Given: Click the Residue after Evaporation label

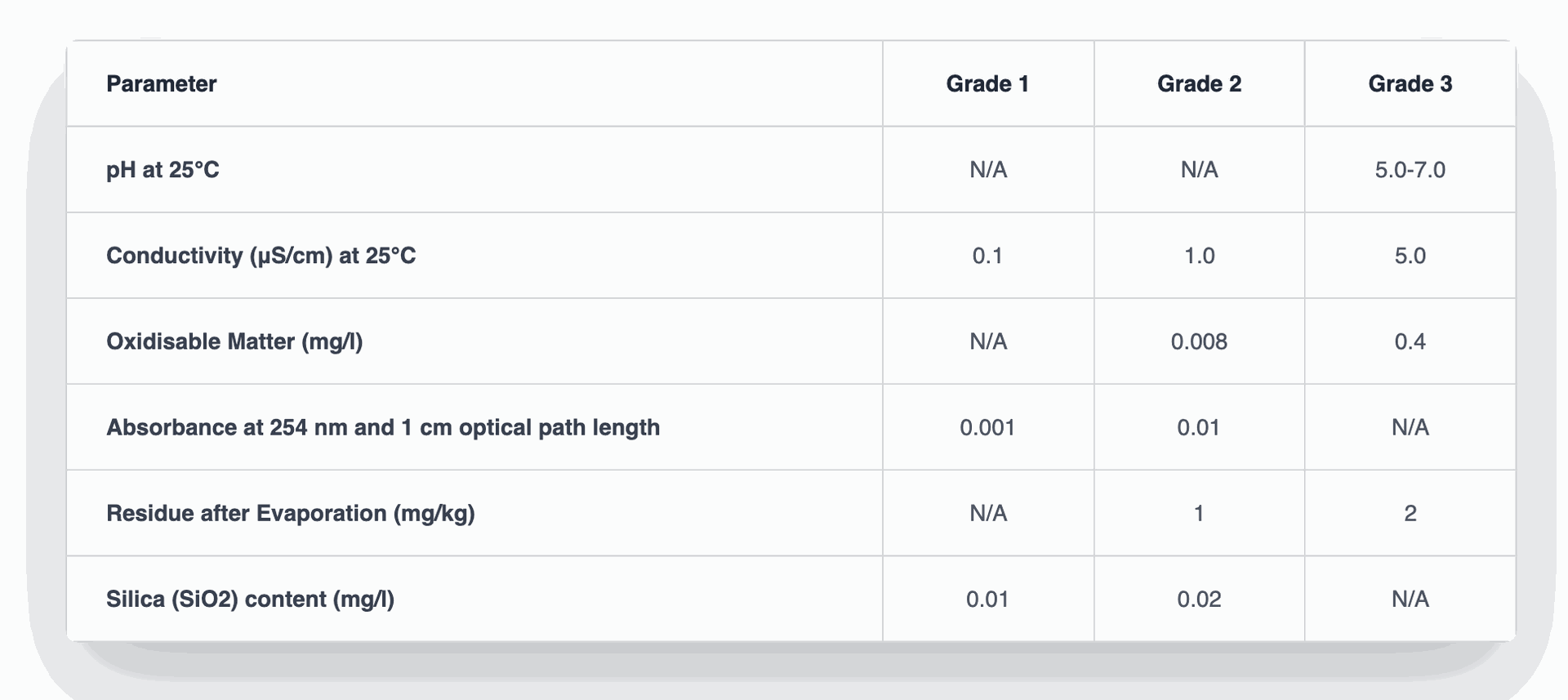Looking at the screenshot, I should click(x=290, y=513).
